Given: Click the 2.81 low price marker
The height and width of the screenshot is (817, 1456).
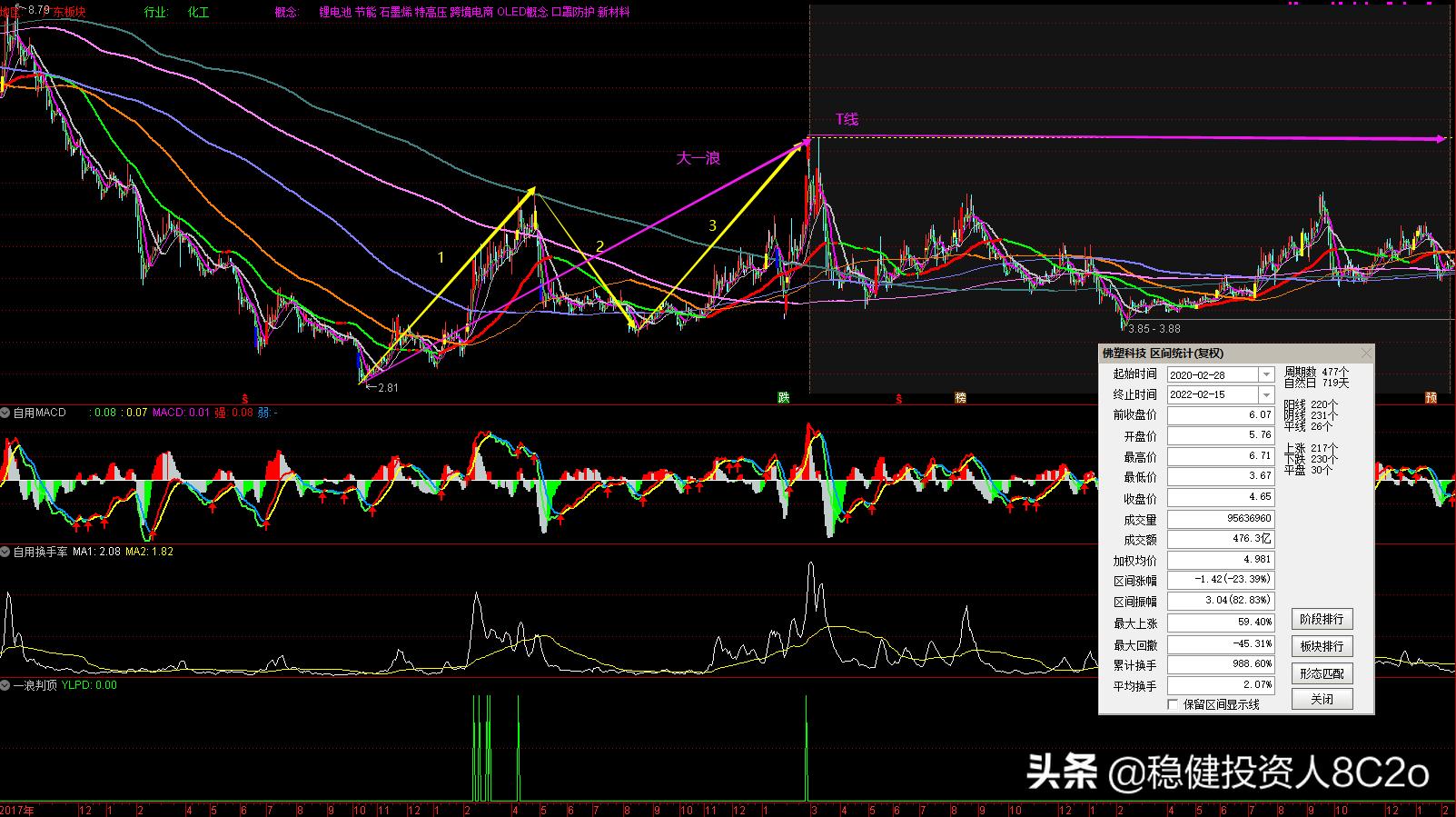Looking at the screenshot, I should (382, 387).
